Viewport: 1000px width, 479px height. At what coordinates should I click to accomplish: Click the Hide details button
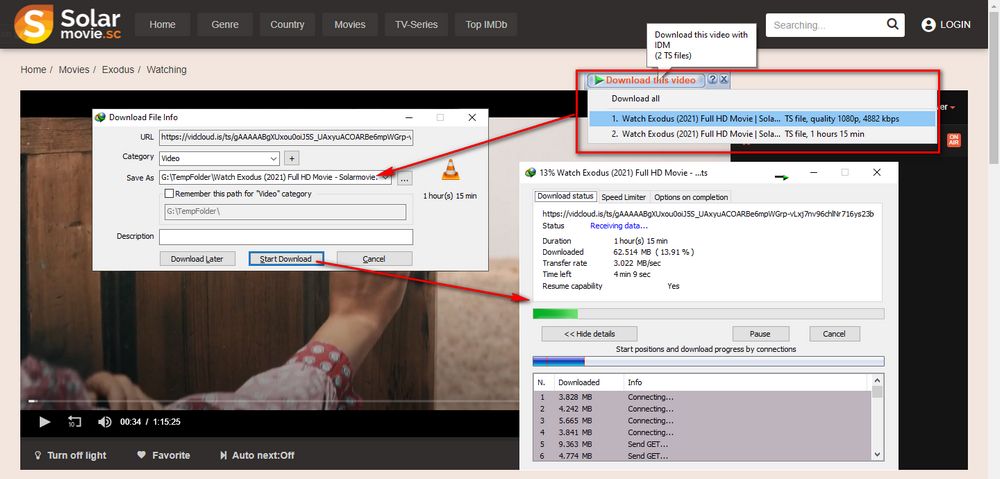(x=589, y=334)
